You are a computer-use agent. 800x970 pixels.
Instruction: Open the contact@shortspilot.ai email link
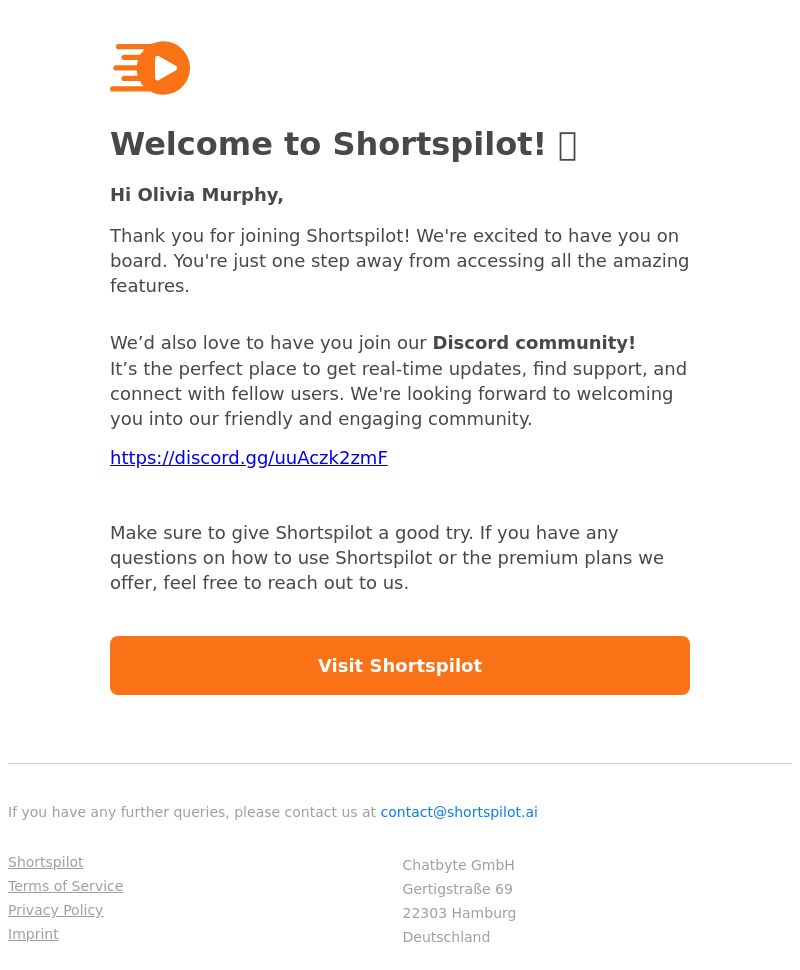[458, 812]
